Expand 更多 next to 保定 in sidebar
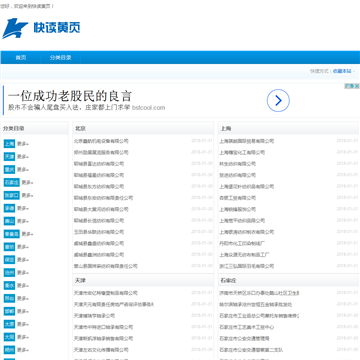Viewport: 360px width, 360px height. (x=23, y=260)
